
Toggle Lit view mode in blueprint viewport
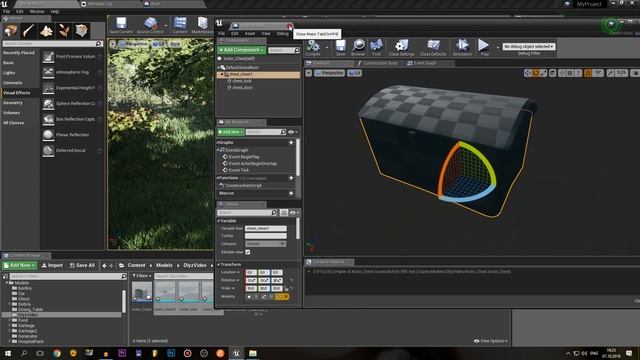click(354, 73)
